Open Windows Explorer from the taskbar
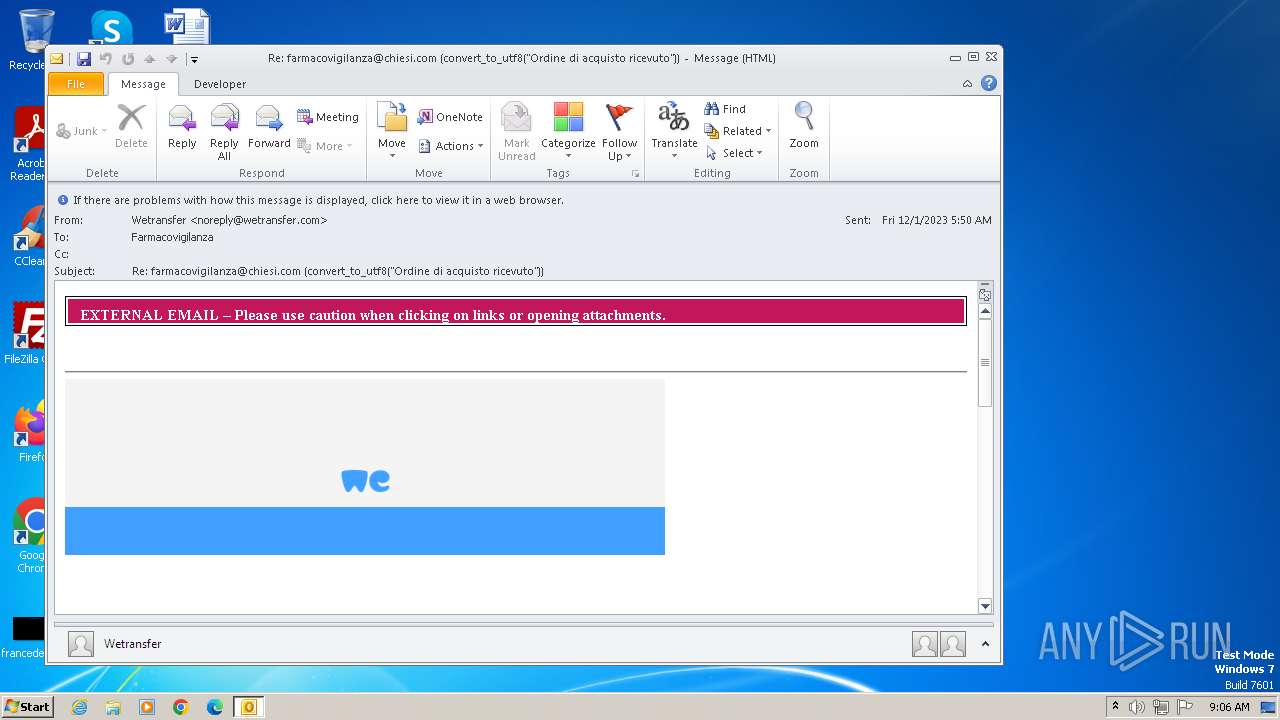1280x720 pixels. click(x=113, y=707)
